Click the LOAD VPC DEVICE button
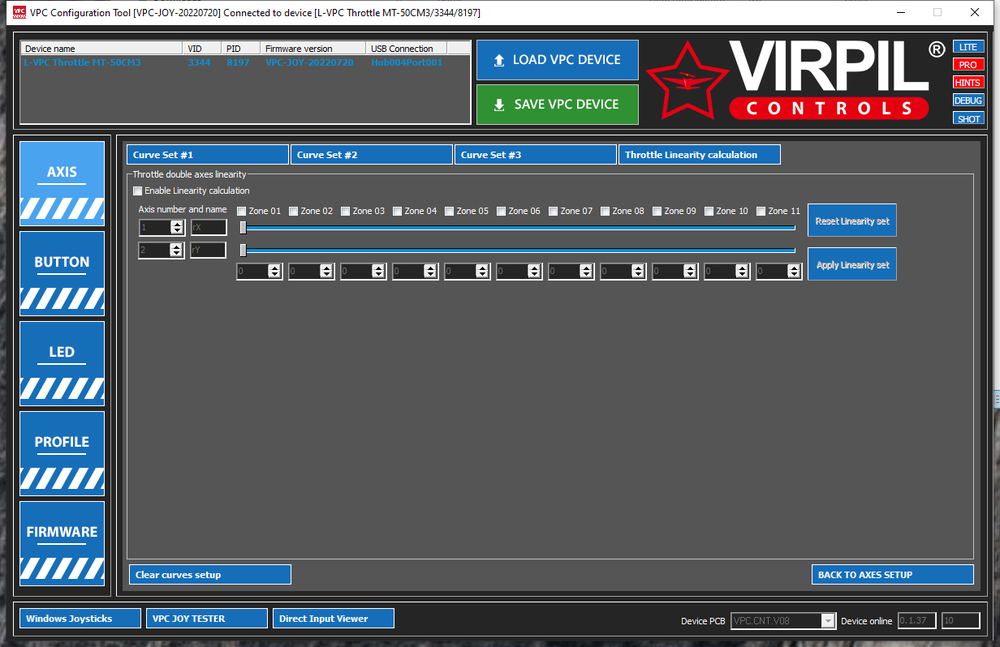This screenshot has width=1000, height=647. [x=557, y=60]
